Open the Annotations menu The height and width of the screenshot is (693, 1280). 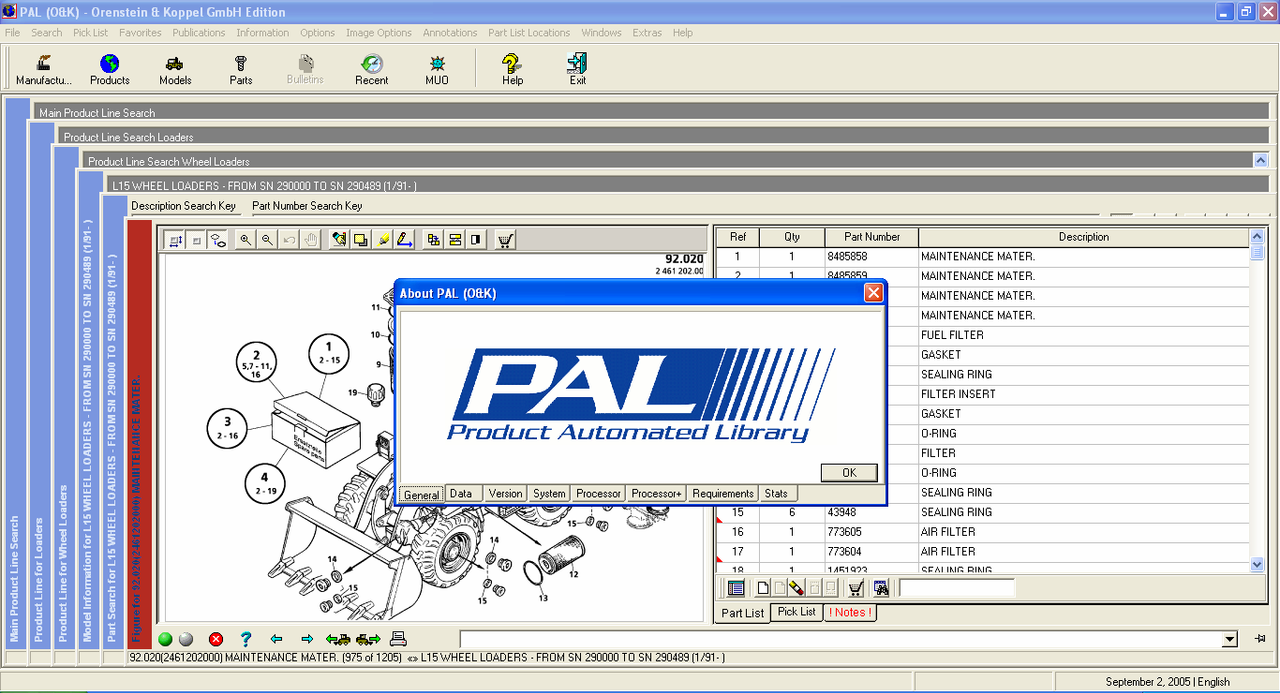coord(450,33)
